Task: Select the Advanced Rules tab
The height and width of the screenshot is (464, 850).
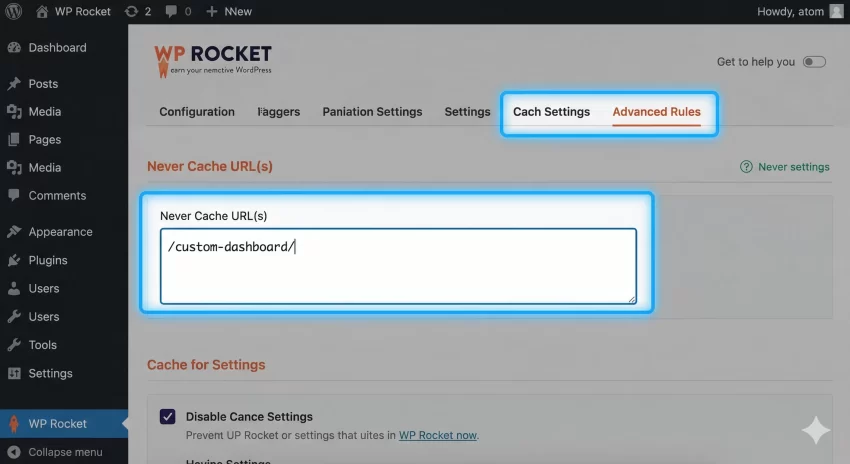Action: pos(656,112)
